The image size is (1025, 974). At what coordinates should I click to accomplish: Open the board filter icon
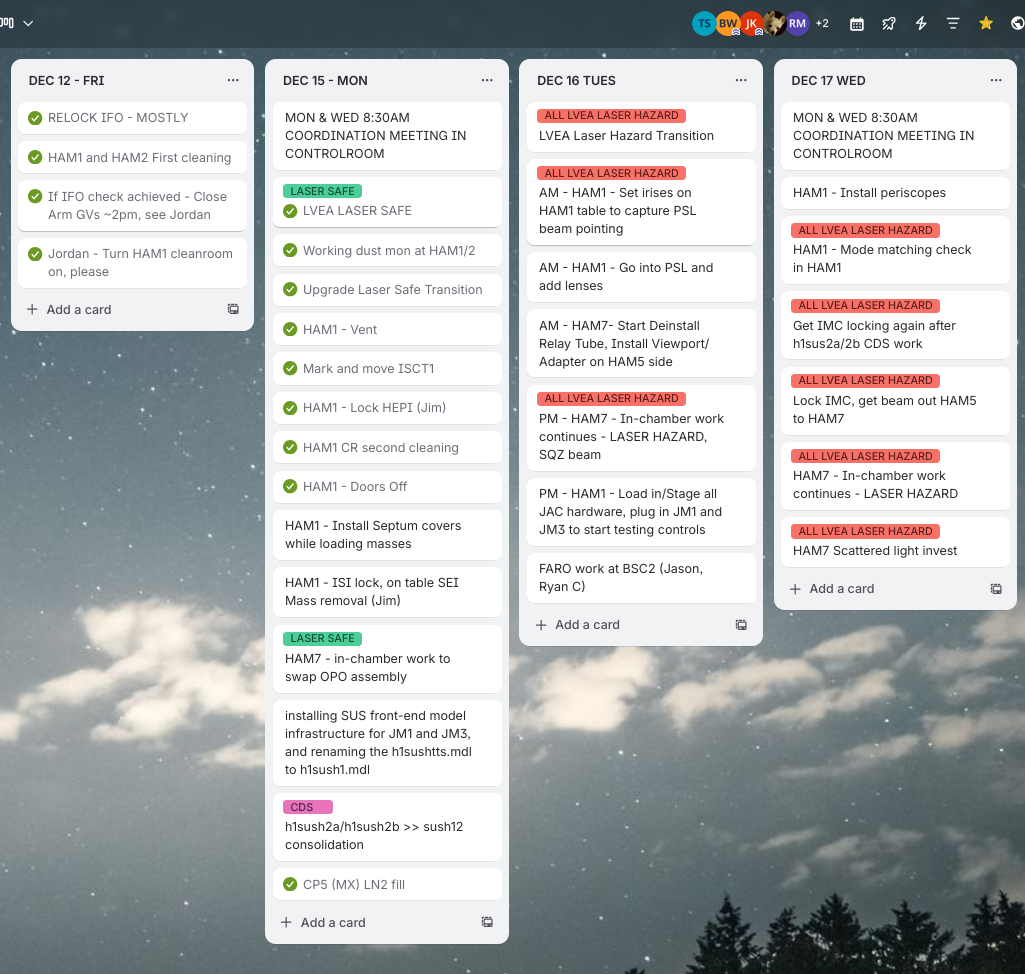pos(953,23)
